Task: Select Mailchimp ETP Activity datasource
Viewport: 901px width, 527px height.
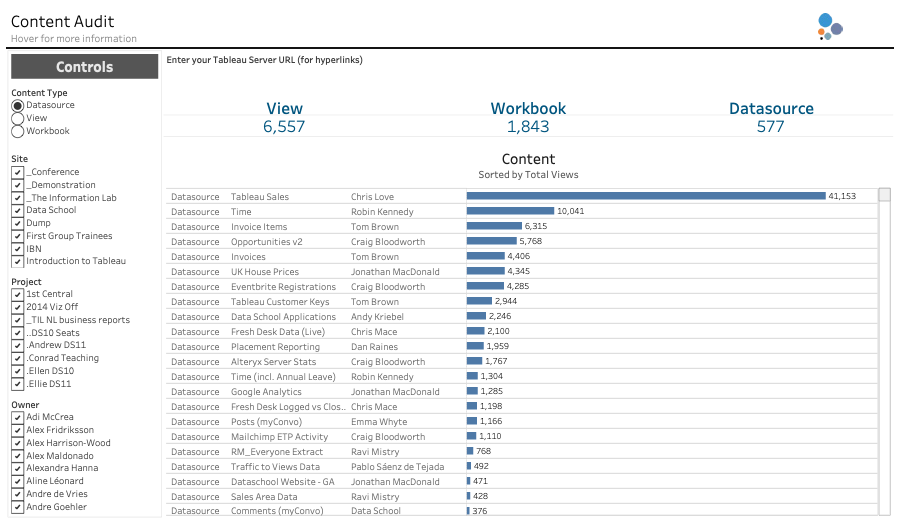Action: (x=279, y=437)
